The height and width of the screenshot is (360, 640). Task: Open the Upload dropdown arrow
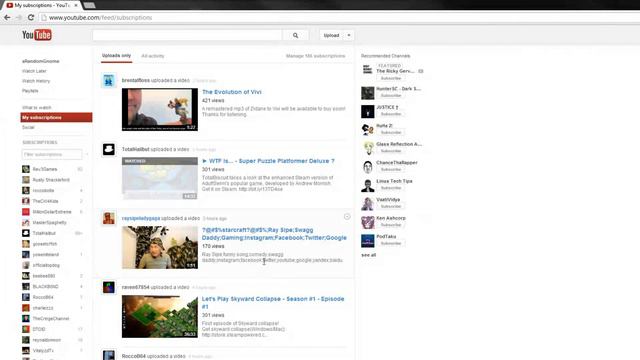(x=349, y=36)
